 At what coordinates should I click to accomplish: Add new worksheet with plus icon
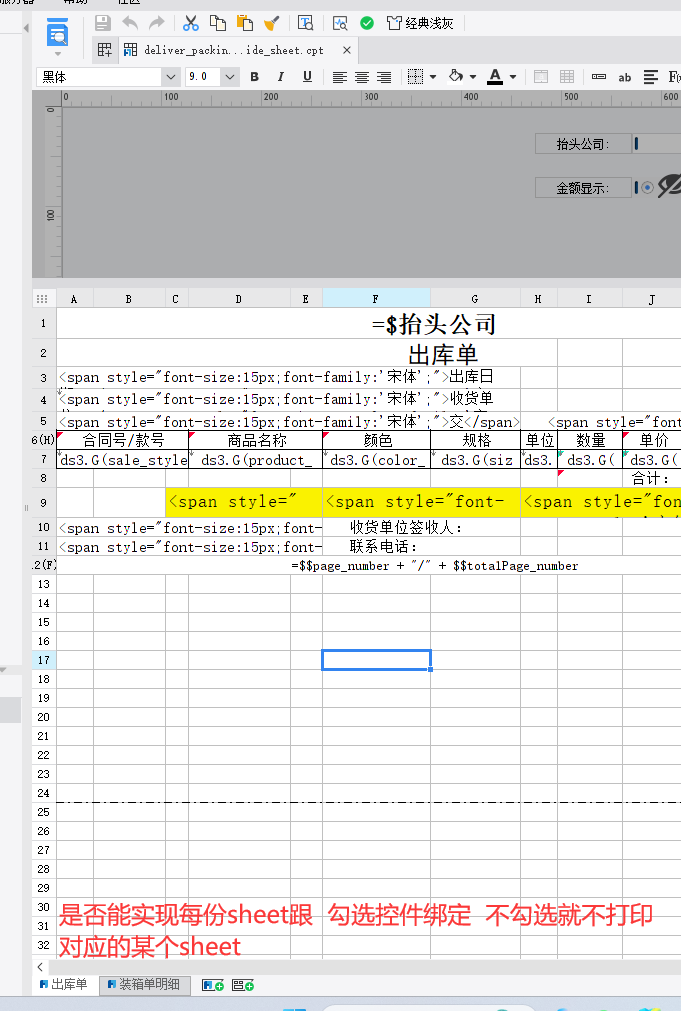[213, 985]
